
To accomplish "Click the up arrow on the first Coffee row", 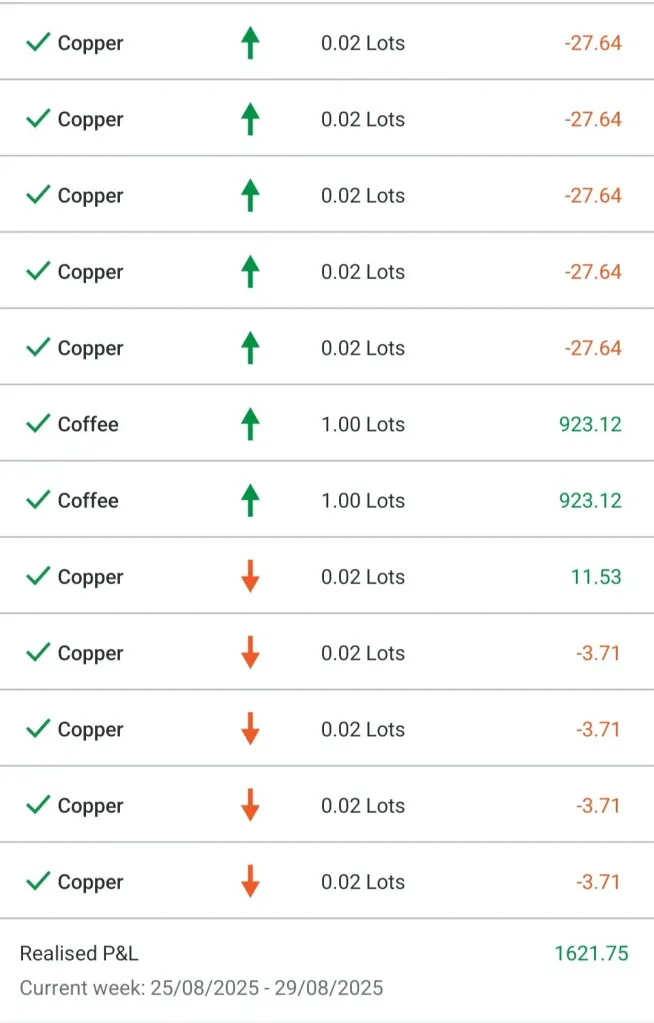I will tap(250, 424).
